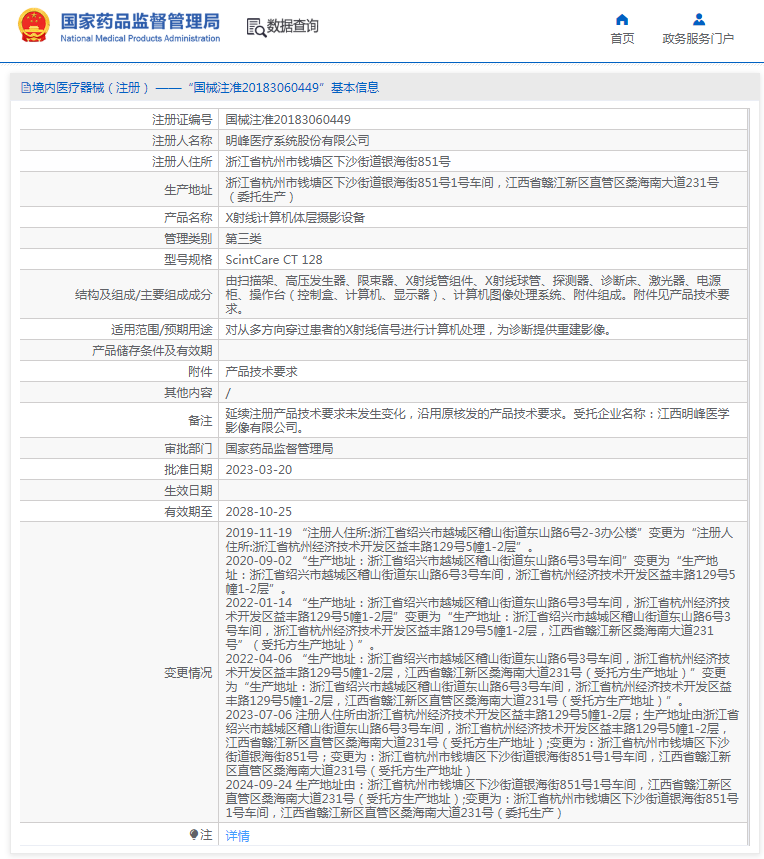The width and height of the screenshot is (764, 859).
Task: Click the 管理类别 row label
Action: [188, 239]
